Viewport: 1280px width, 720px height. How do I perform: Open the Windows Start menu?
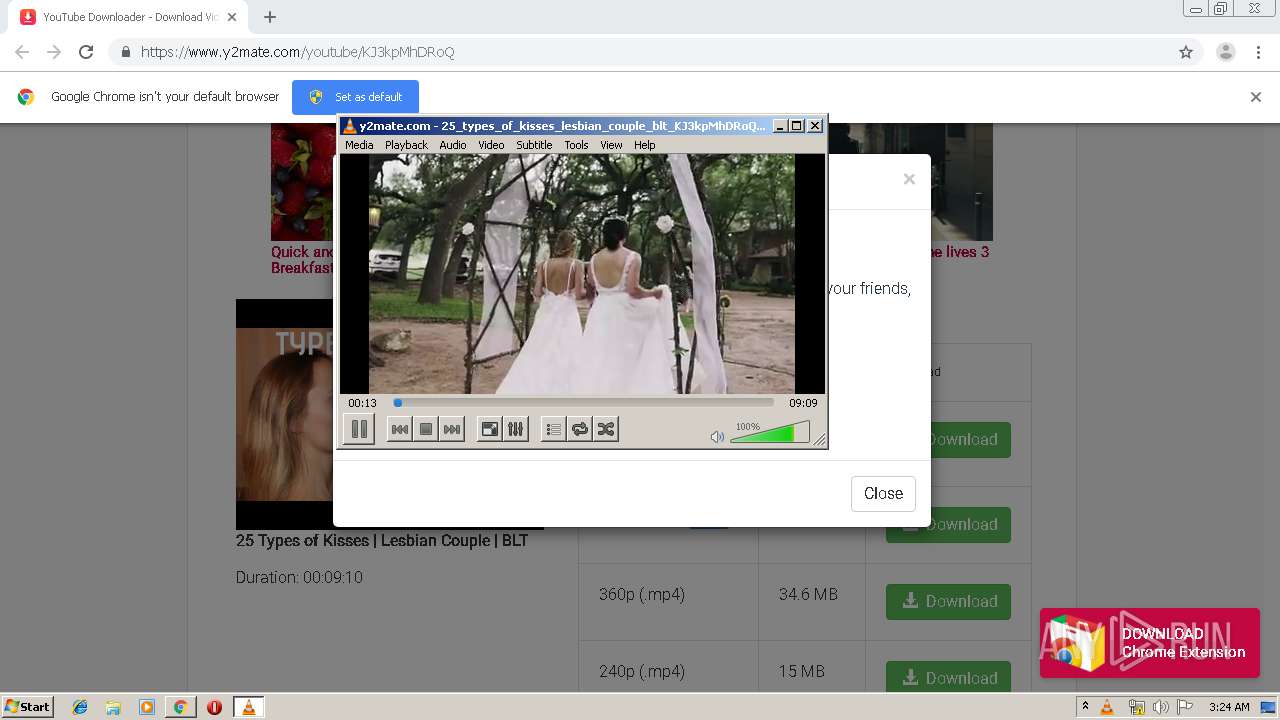[27, 706]
